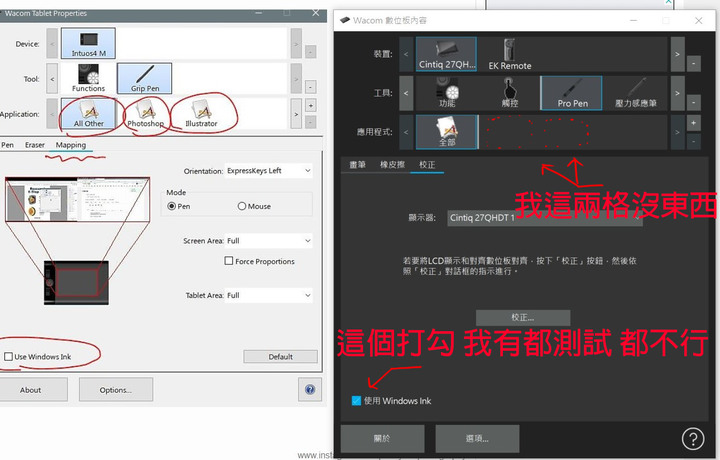Select the 功能 tool icon
The image size is (720, 460).
447,93
